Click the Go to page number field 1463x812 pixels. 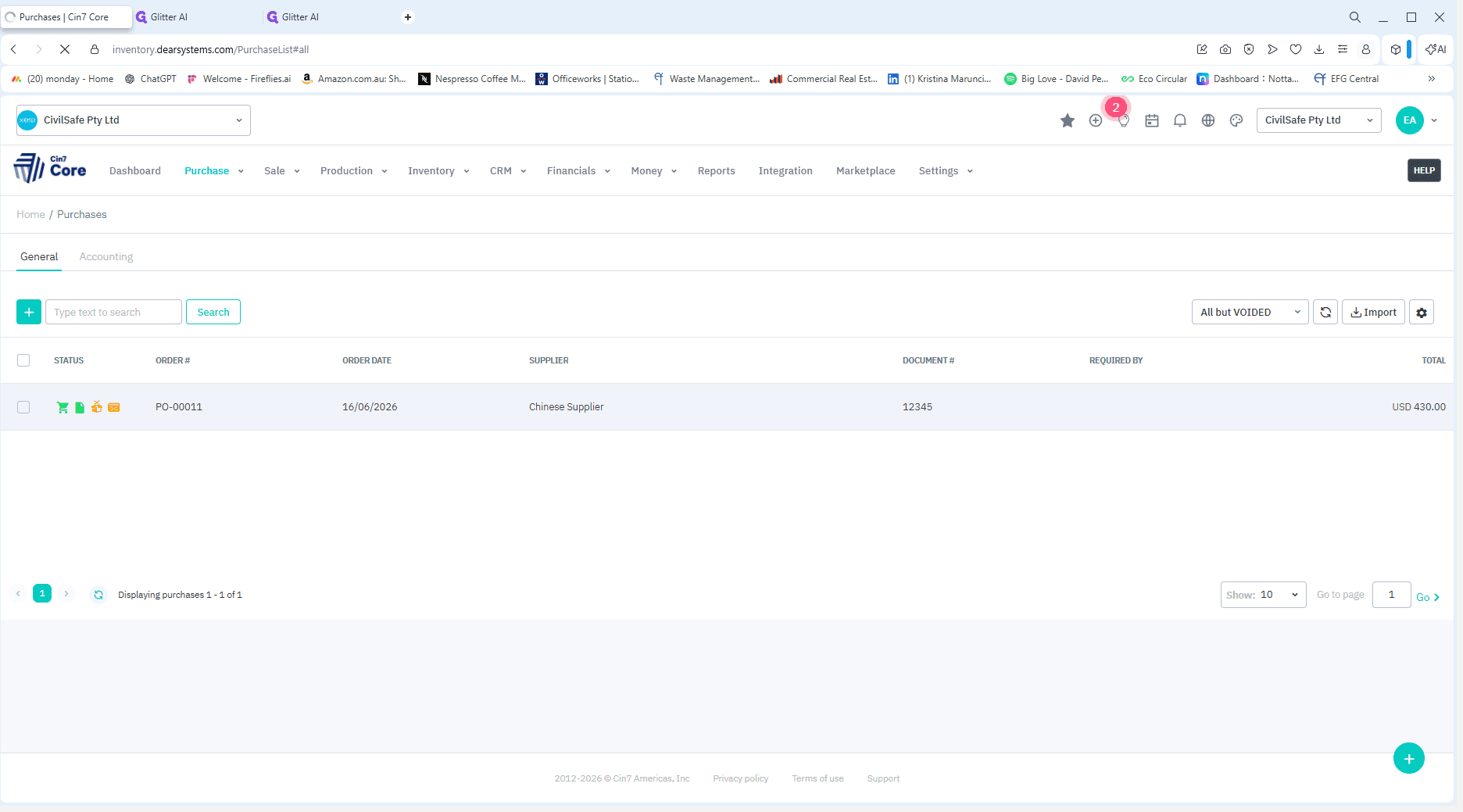pyautogui.click(x=1391, y=595)
